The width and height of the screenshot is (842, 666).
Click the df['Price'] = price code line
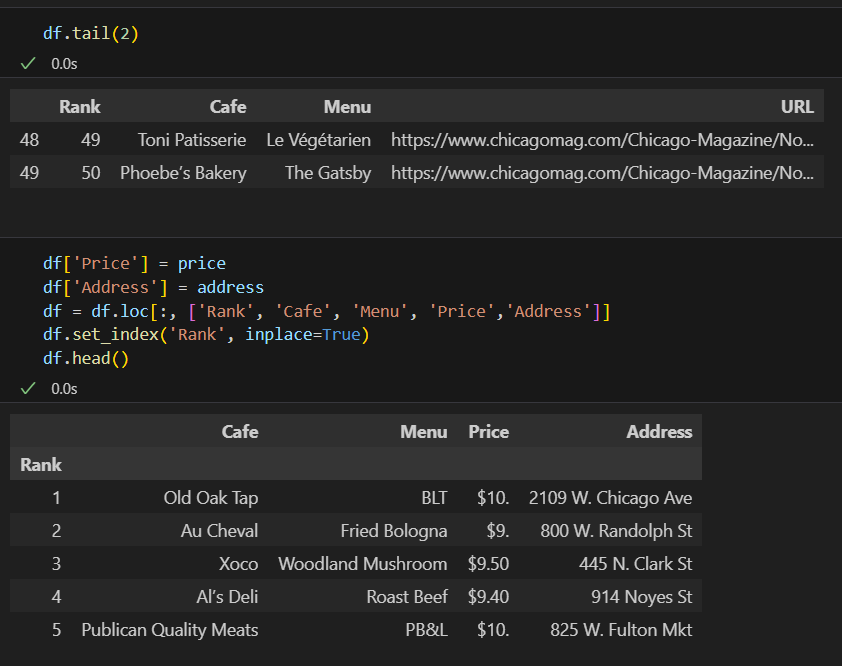(134, 263)
